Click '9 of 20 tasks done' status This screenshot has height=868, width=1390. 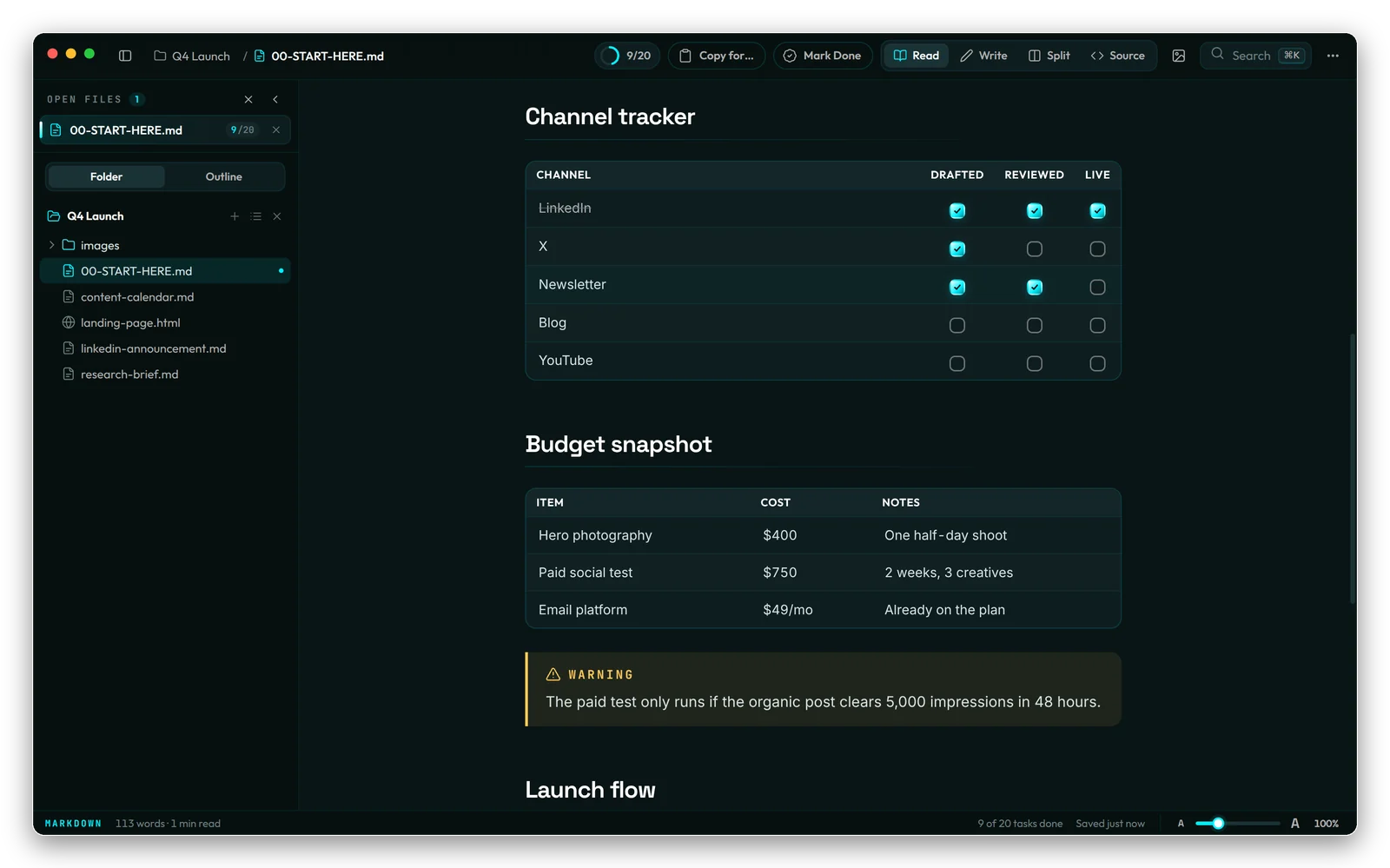pyautogui.click(x=1020, y=824)
